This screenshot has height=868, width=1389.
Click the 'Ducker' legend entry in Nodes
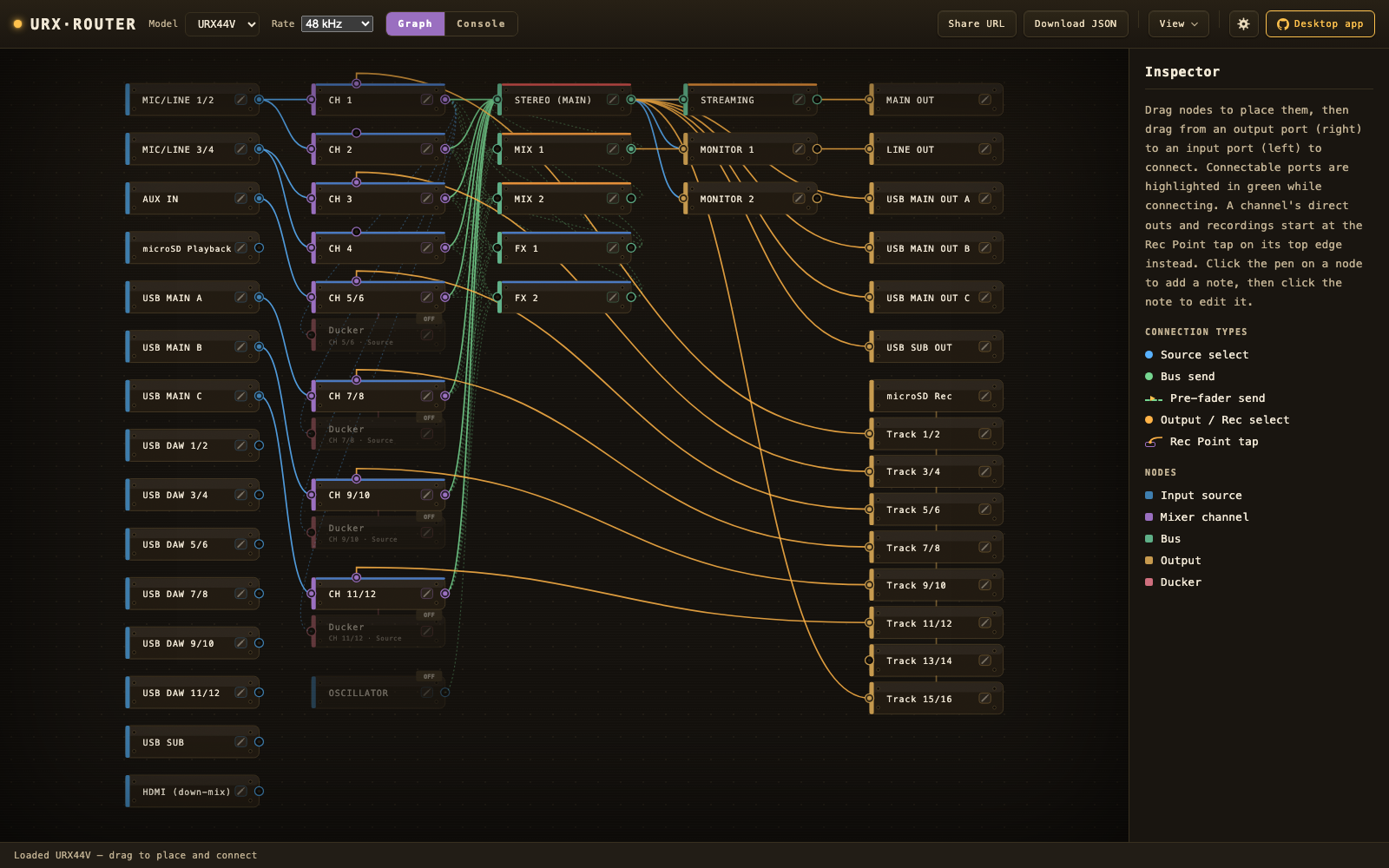[x=1173, y=582]
